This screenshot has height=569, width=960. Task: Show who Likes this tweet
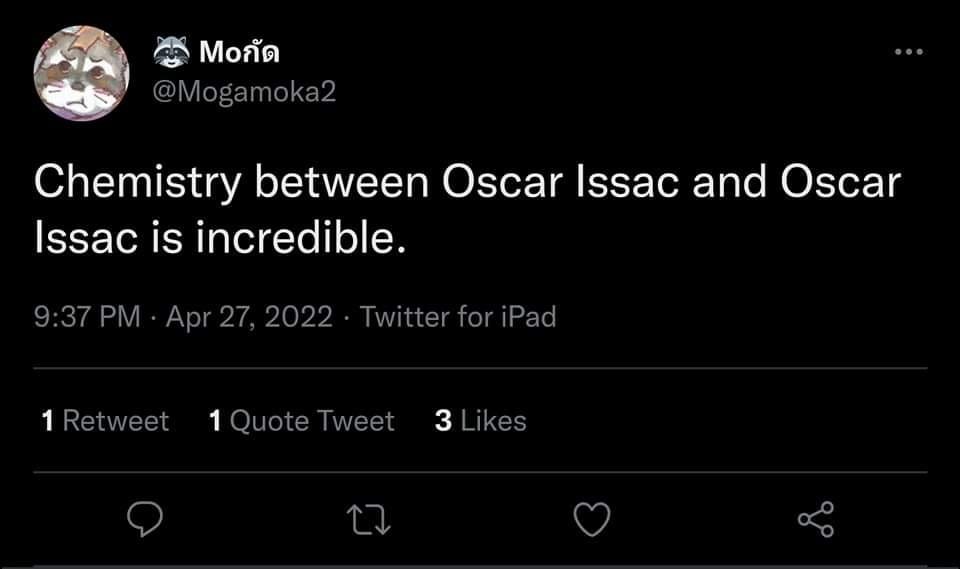click(493, 421)
